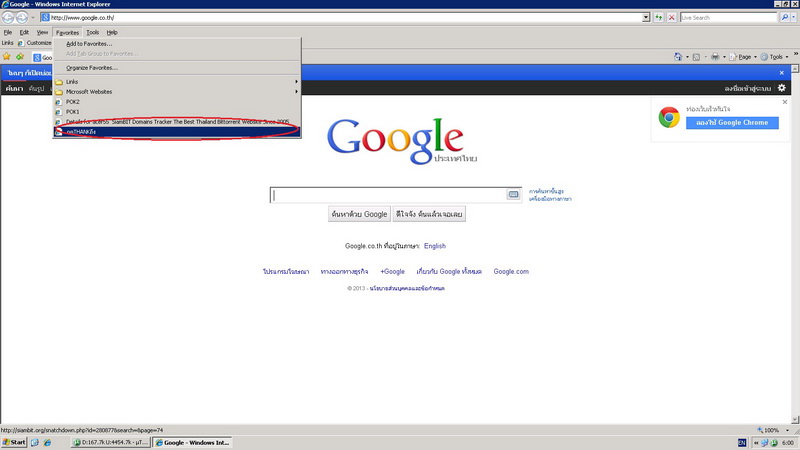Screen dimensions: 800x450
Task: Dismiss the blue notification bar
Action: tap(782, 73)
